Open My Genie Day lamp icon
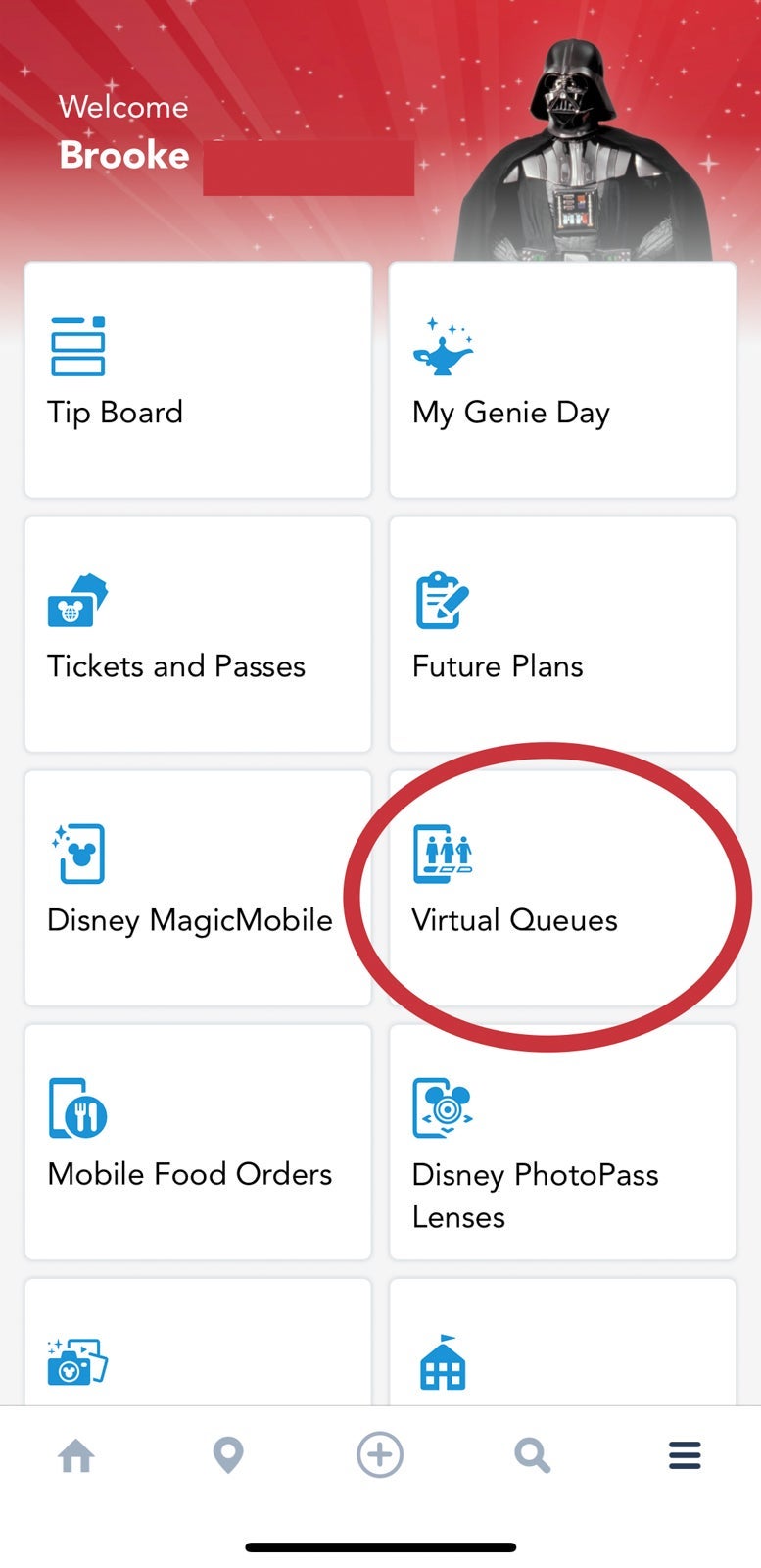The height and width of the screenshot is (1568, 761). click(443, 346)
